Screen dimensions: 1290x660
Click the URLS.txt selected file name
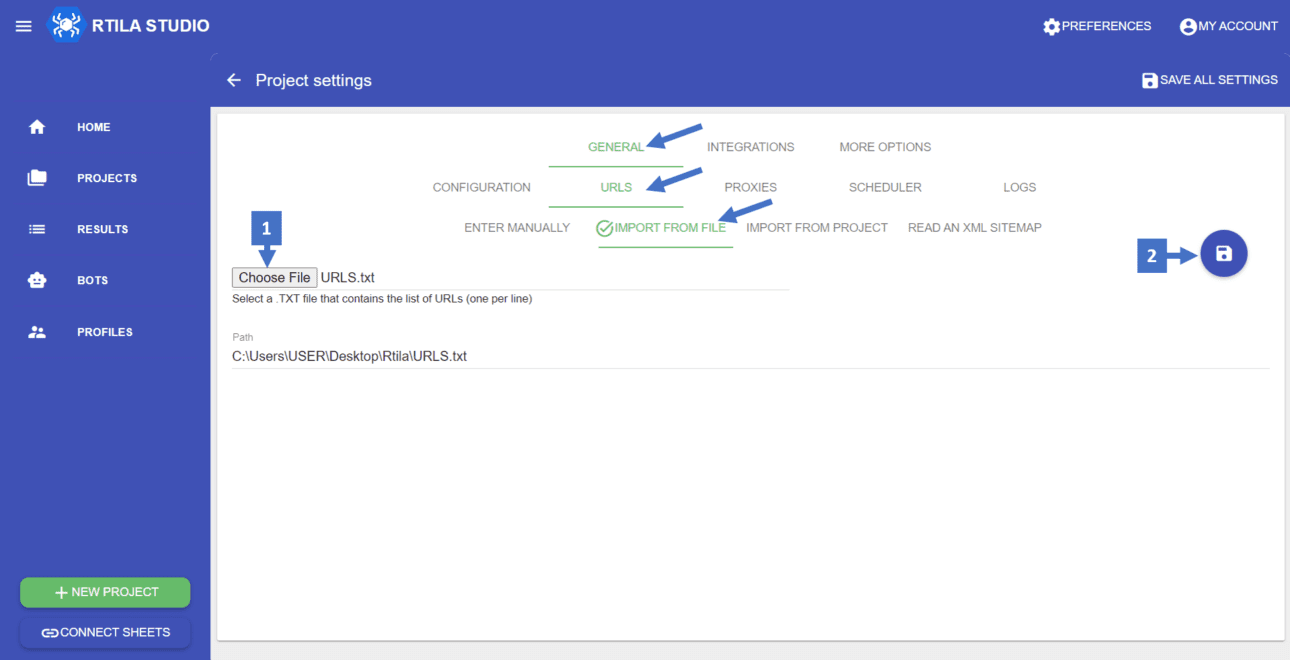point(347,278)
